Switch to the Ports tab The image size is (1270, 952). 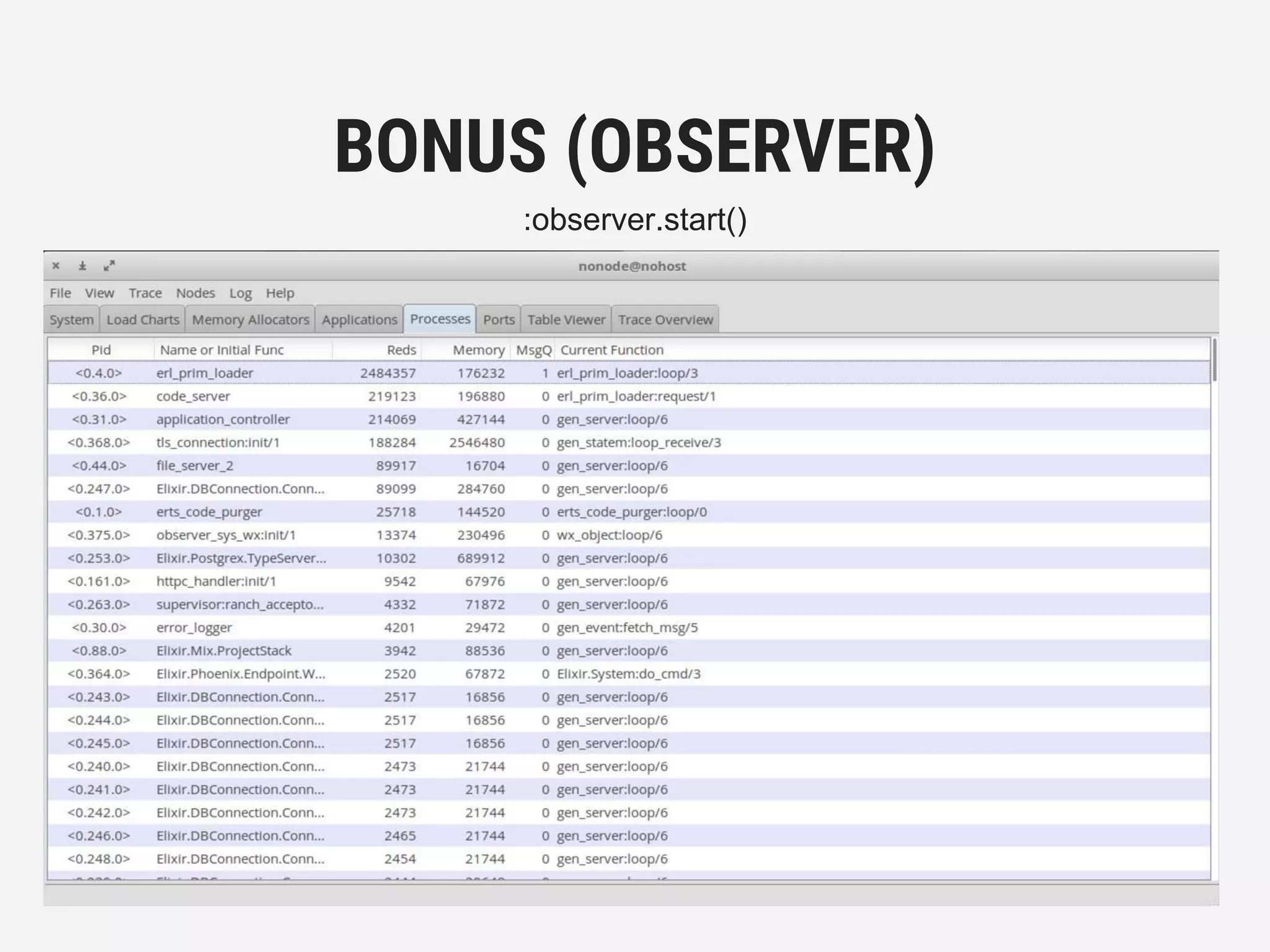(499, 319)
